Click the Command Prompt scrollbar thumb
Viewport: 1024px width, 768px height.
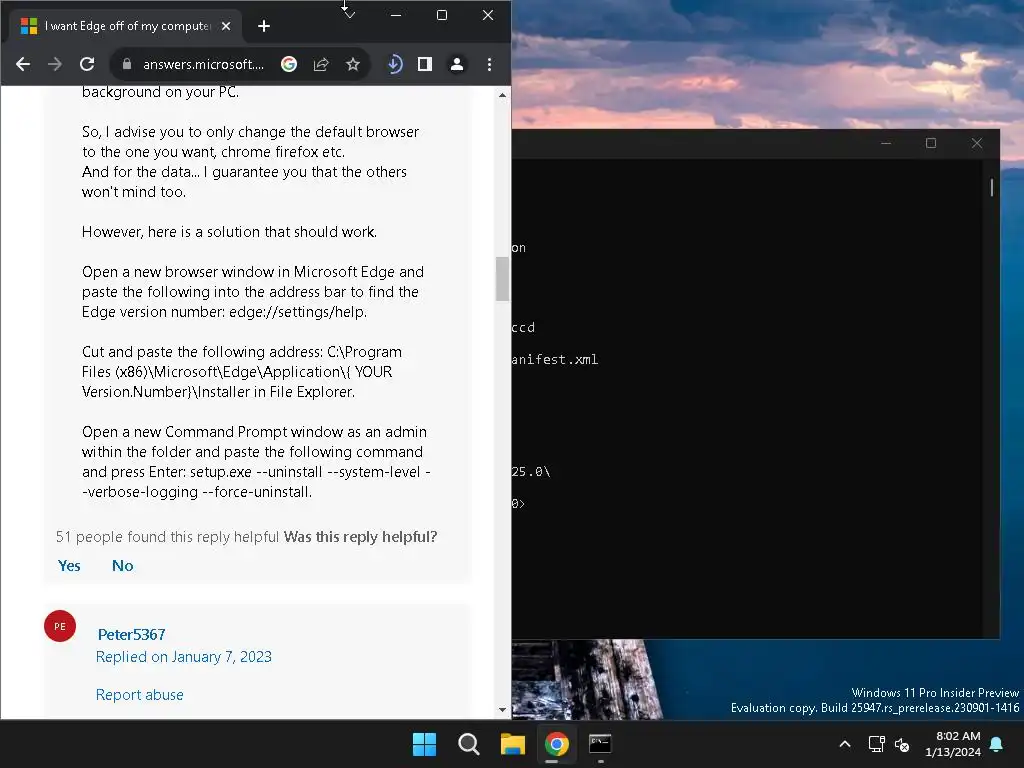tap(991, 187)
